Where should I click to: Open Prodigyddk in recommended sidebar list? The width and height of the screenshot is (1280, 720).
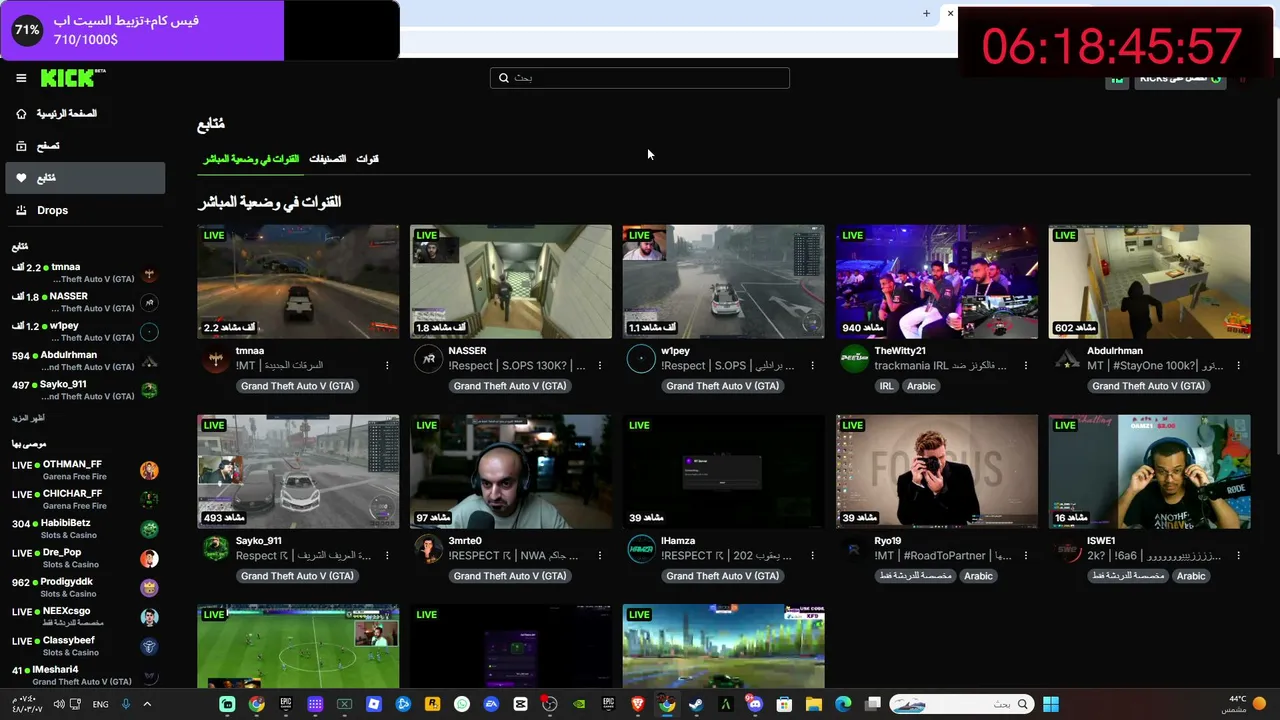pos(85,588)
